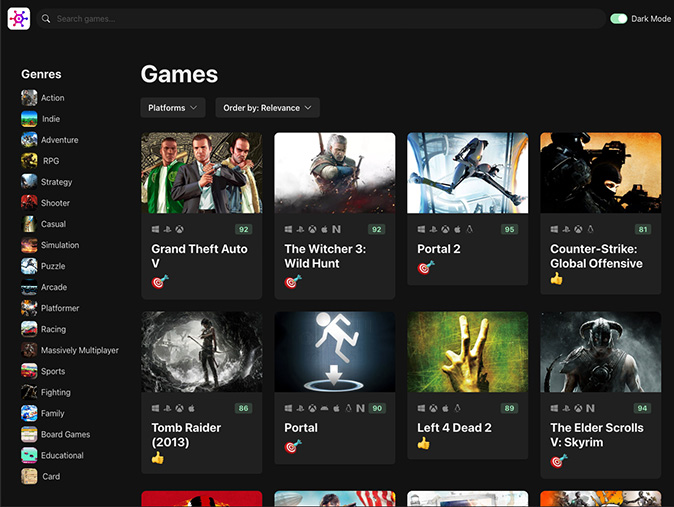Click the Left 4 Dead 2 cover image

tap(468, 352)
